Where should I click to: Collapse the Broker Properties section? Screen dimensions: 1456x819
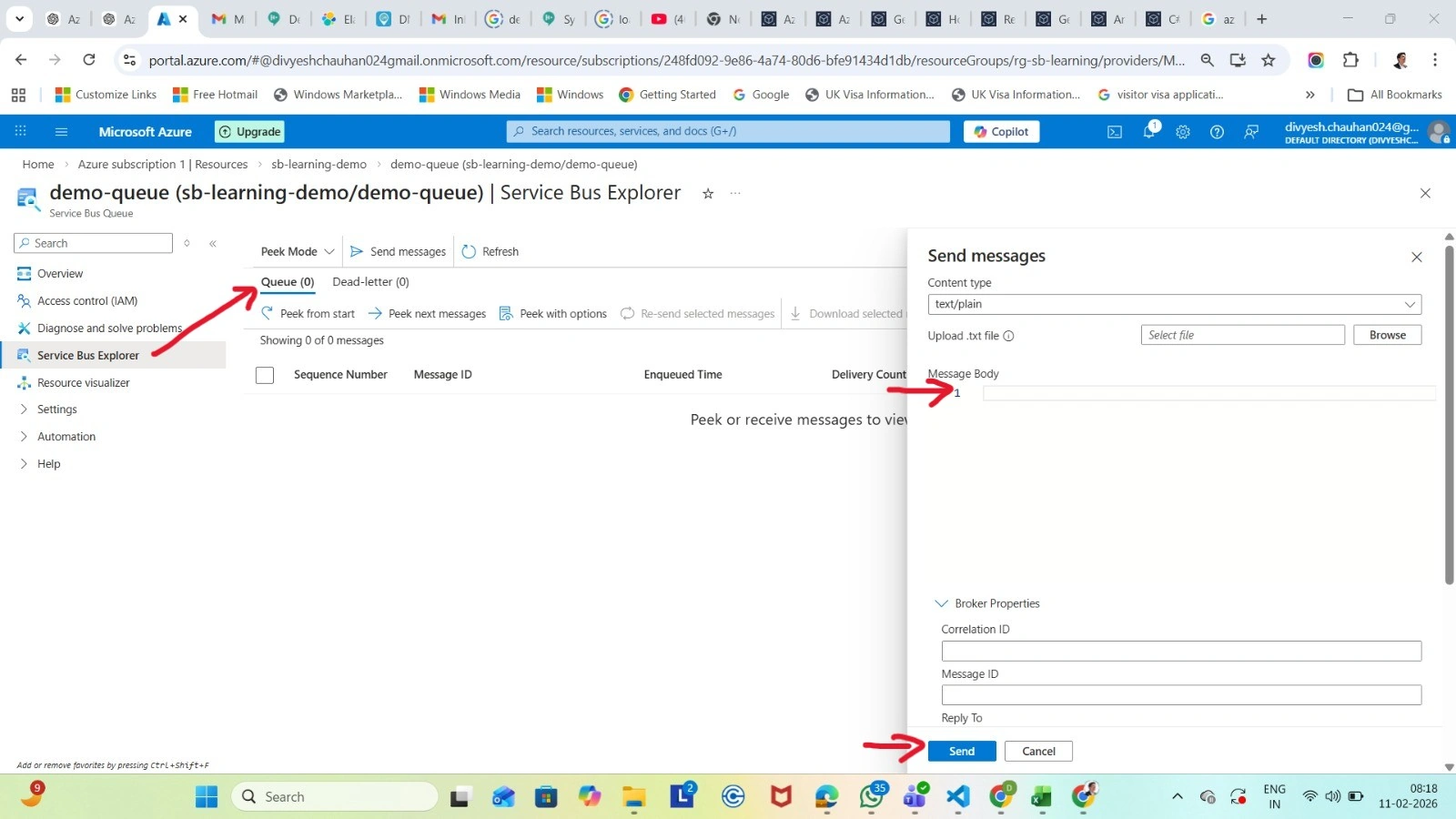[987, 603]
